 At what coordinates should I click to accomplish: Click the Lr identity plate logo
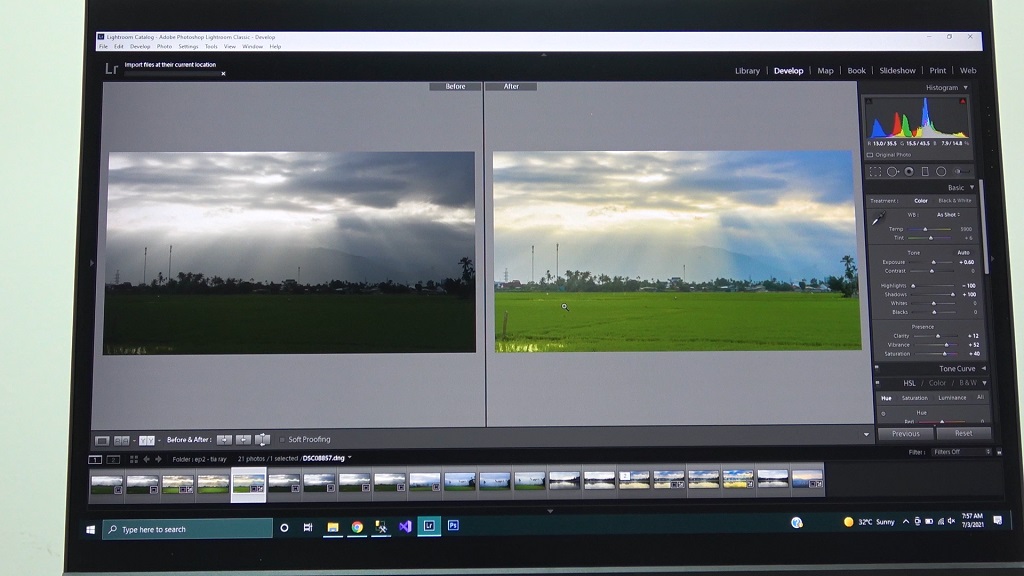tap(111, 69)
